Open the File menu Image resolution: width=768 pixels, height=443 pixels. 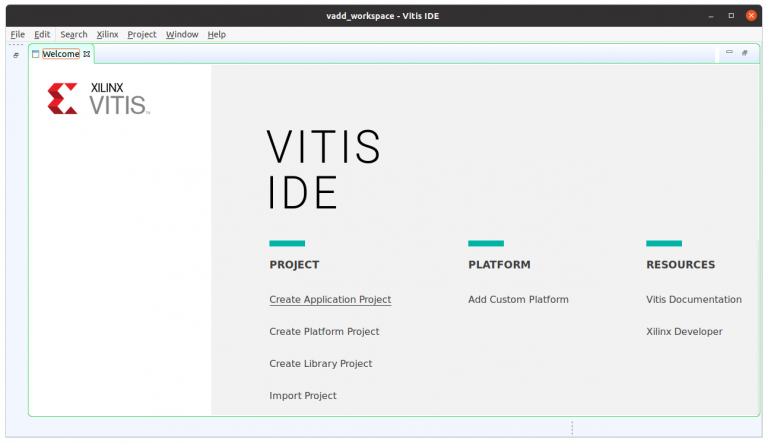pos(17,34)
